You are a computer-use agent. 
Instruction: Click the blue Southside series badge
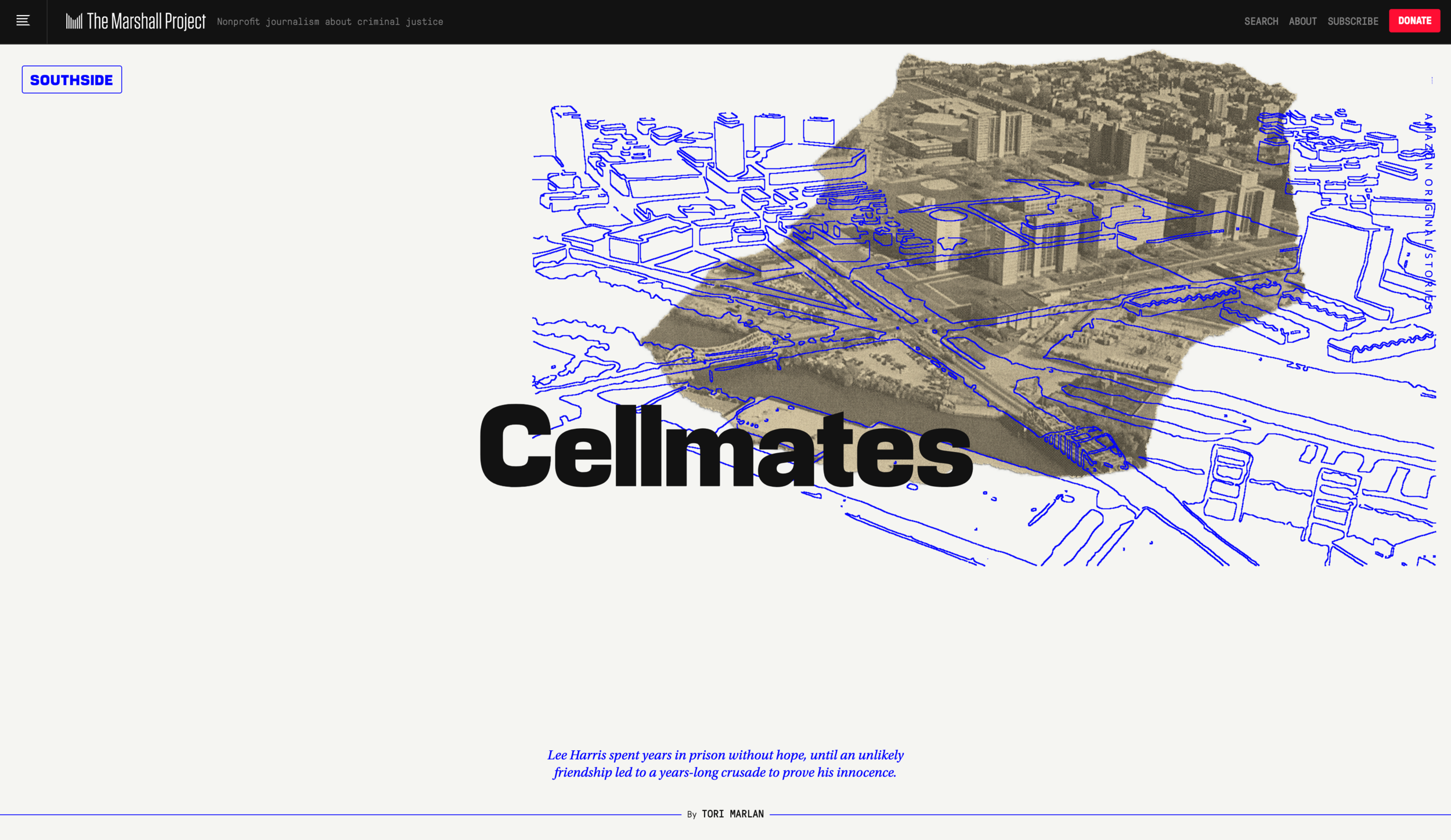(x=72, y=79)
